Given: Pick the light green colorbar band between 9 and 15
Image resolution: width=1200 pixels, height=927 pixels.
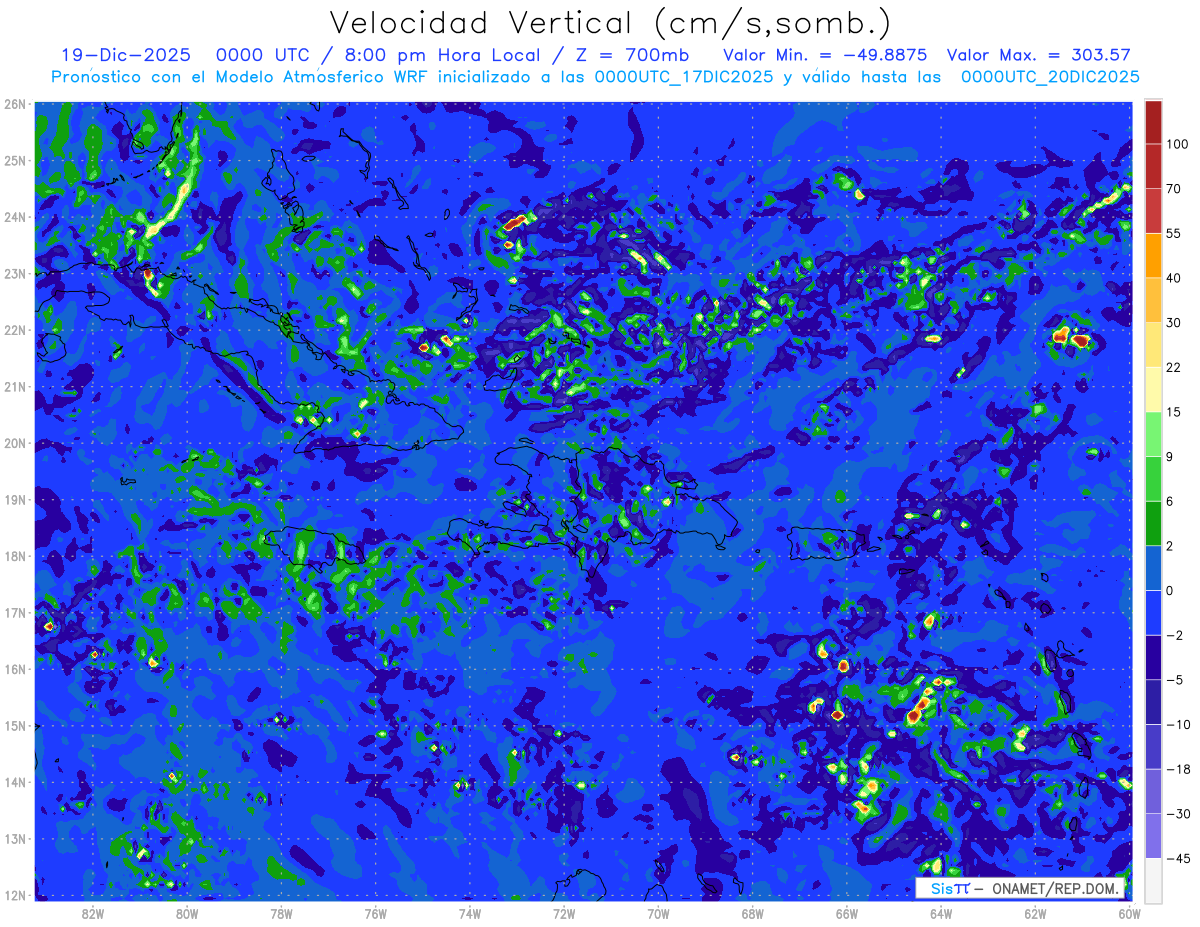Looking at the screenshot, I should coord(1153,435).
